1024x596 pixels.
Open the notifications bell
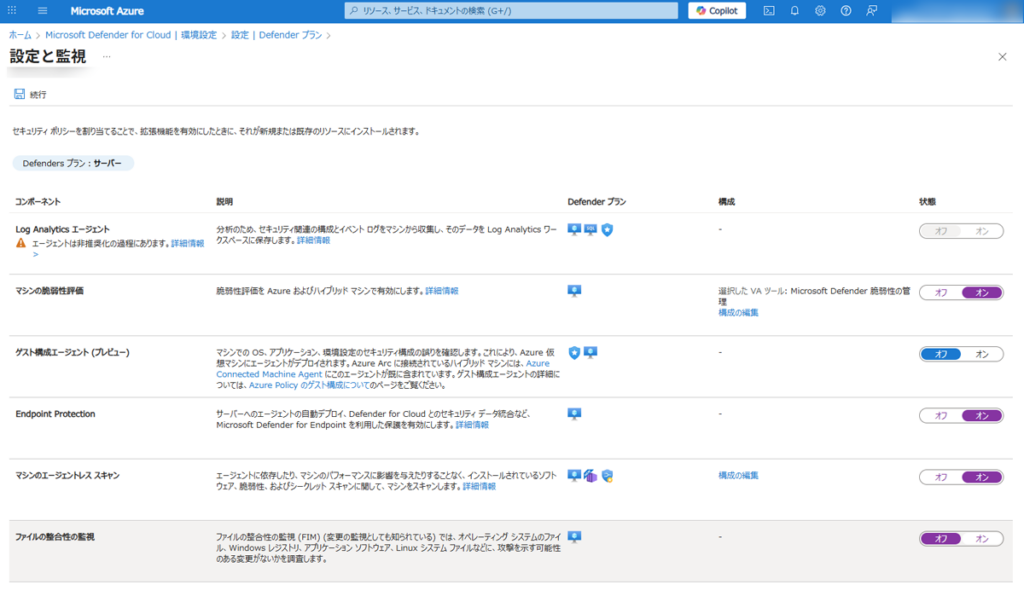pos(795,11)
